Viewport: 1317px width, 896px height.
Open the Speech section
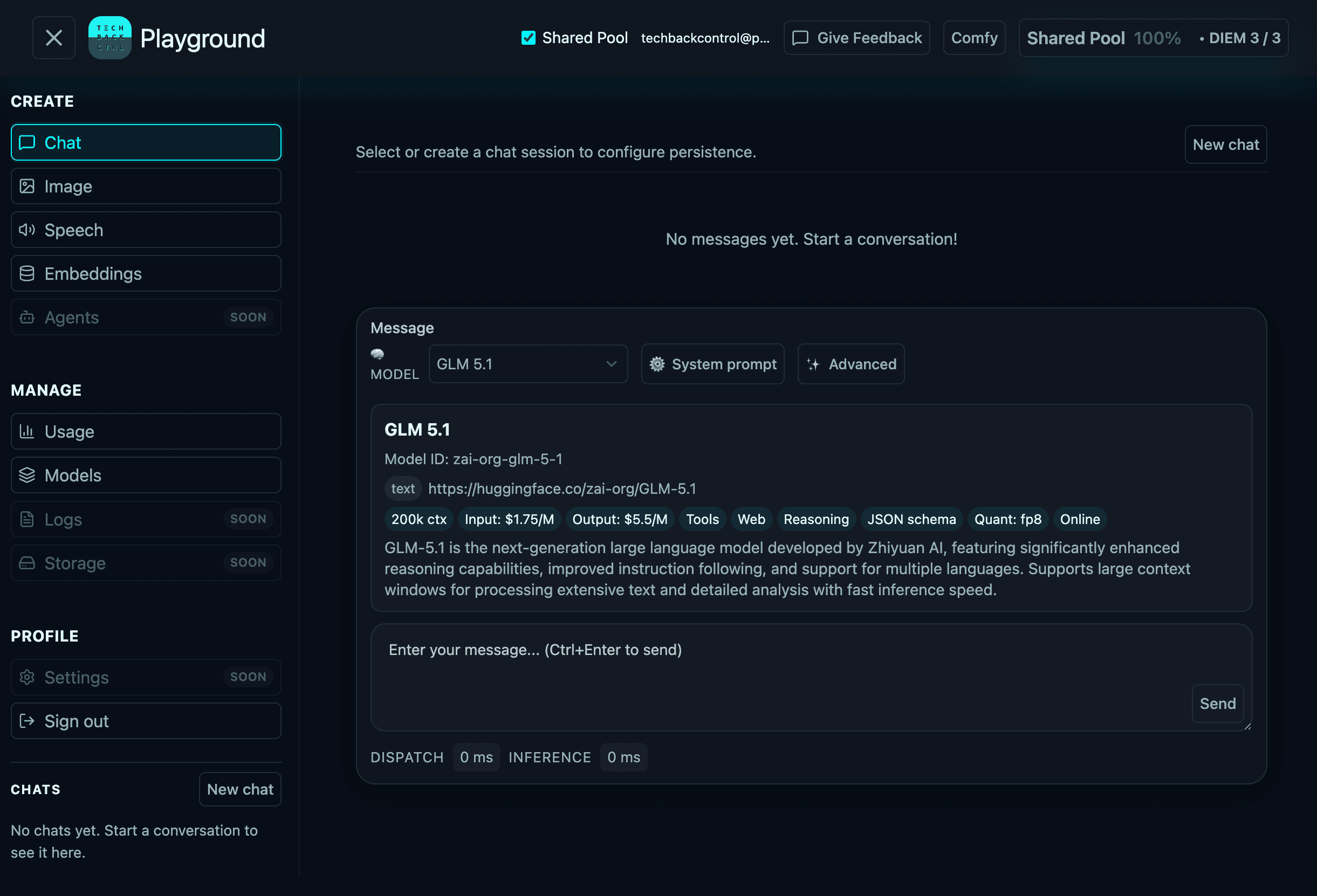pyautogui.click(x=146, y=230)
